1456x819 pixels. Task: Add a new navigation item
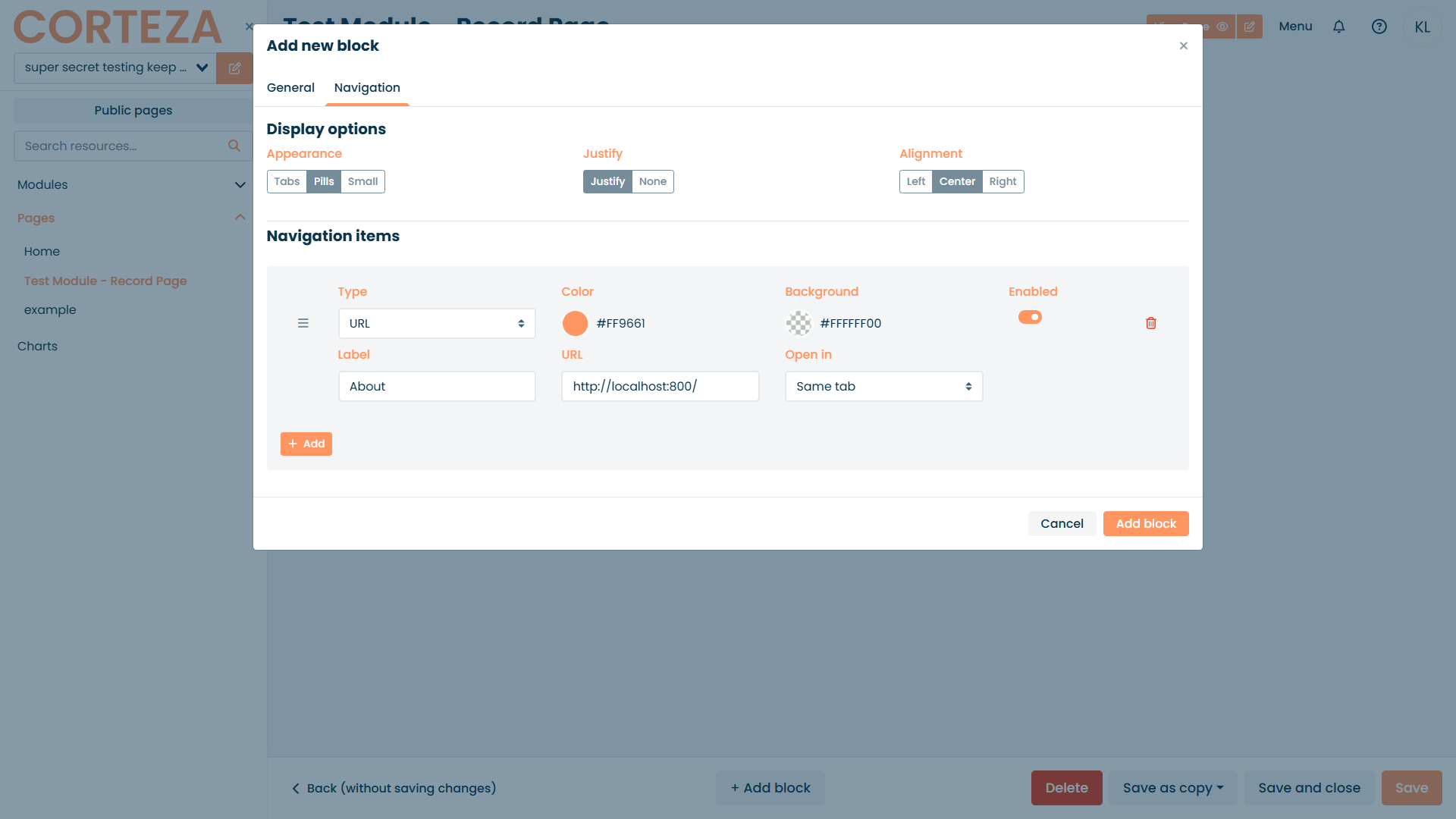click(306, 444)
